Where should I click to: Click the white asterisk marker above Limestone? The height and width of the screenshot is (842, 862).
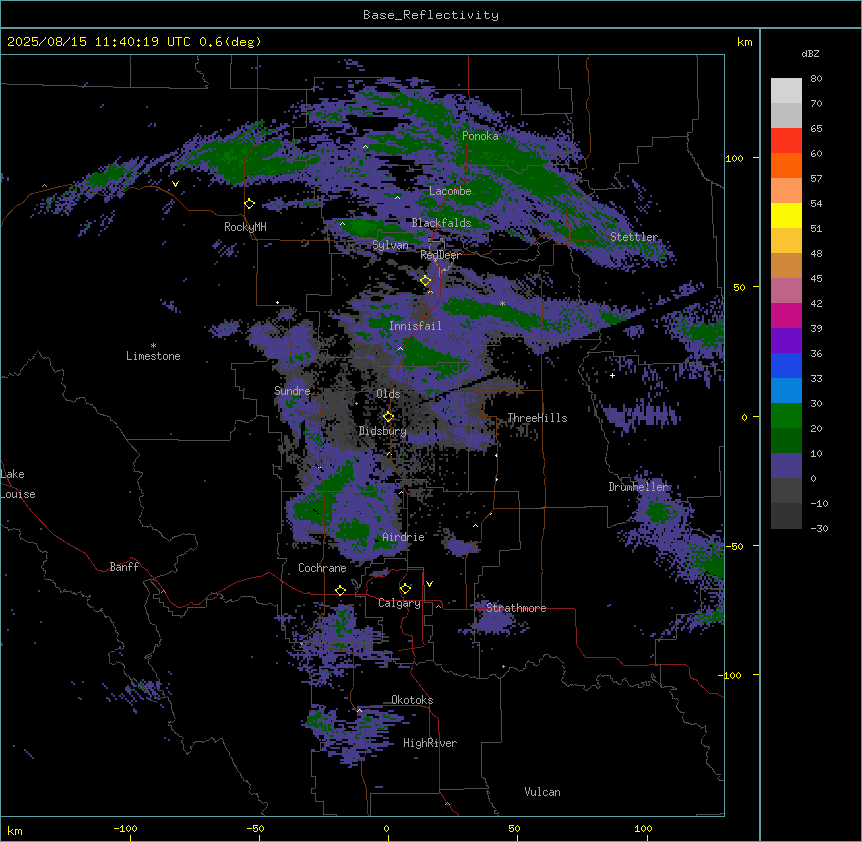pos(153,346)
